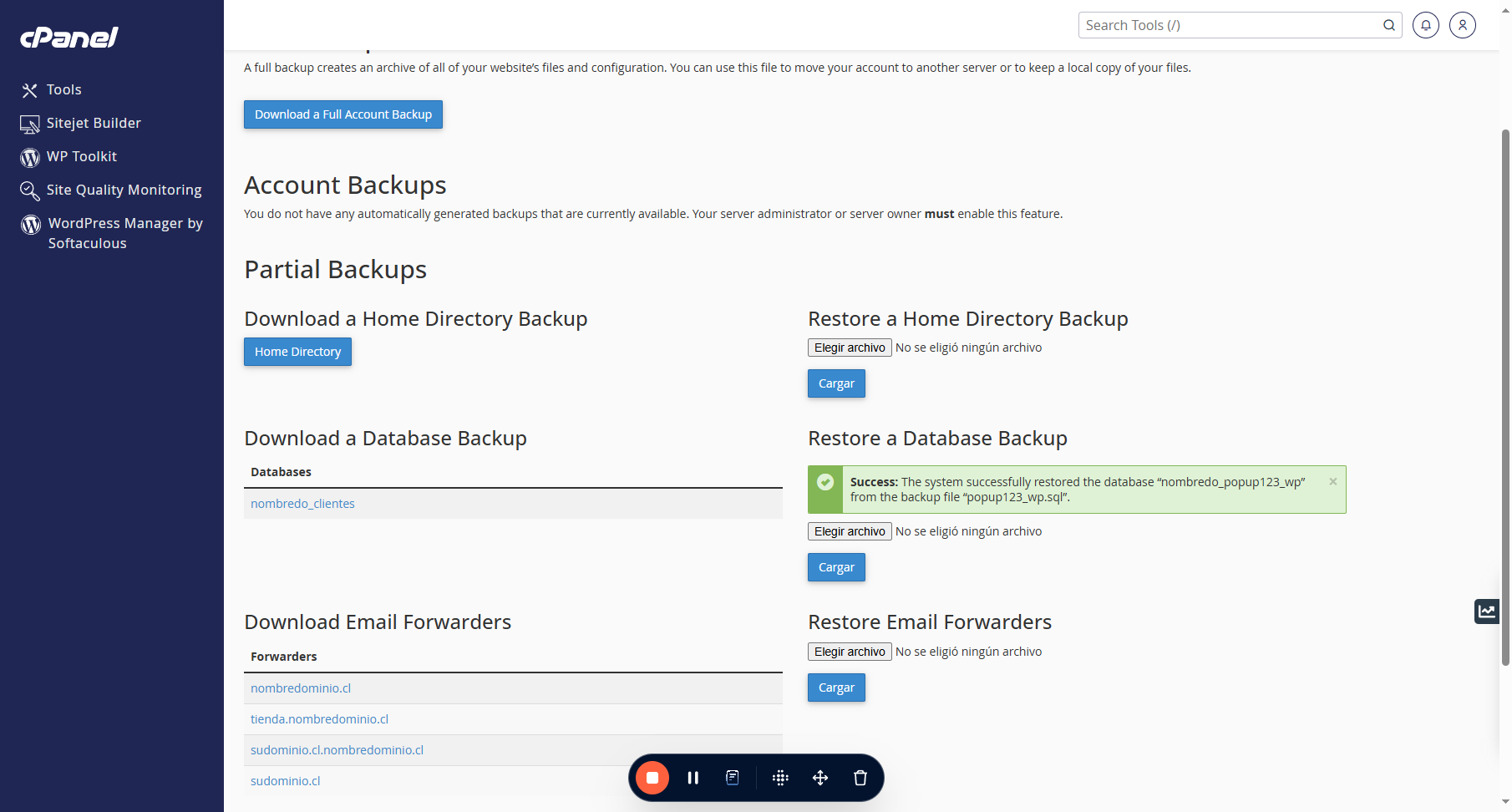Viewport: 1512px width, 812px height.
Task: Click the cPanel logo
Action: pyautogui.click(x=69, y=38)
